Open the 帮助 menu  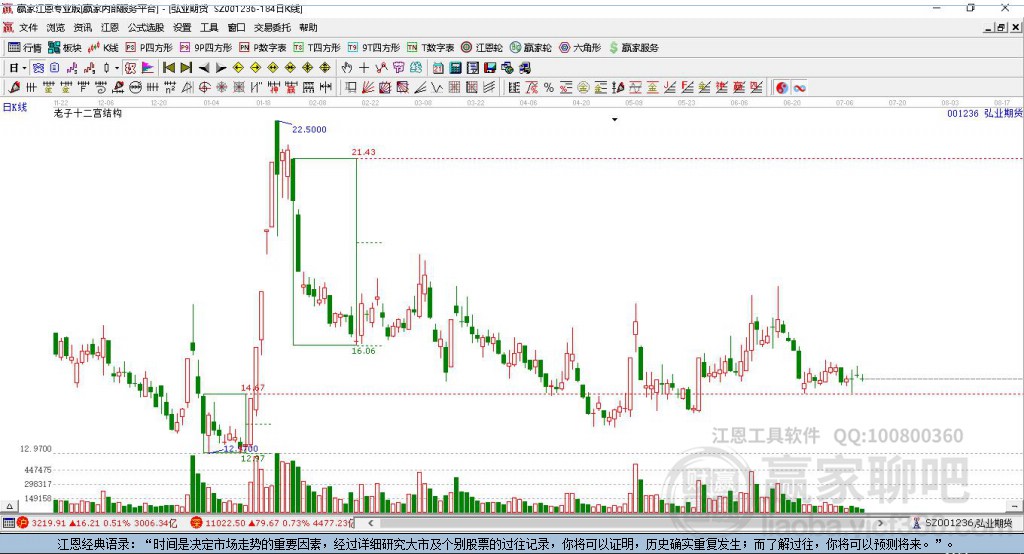308,27
